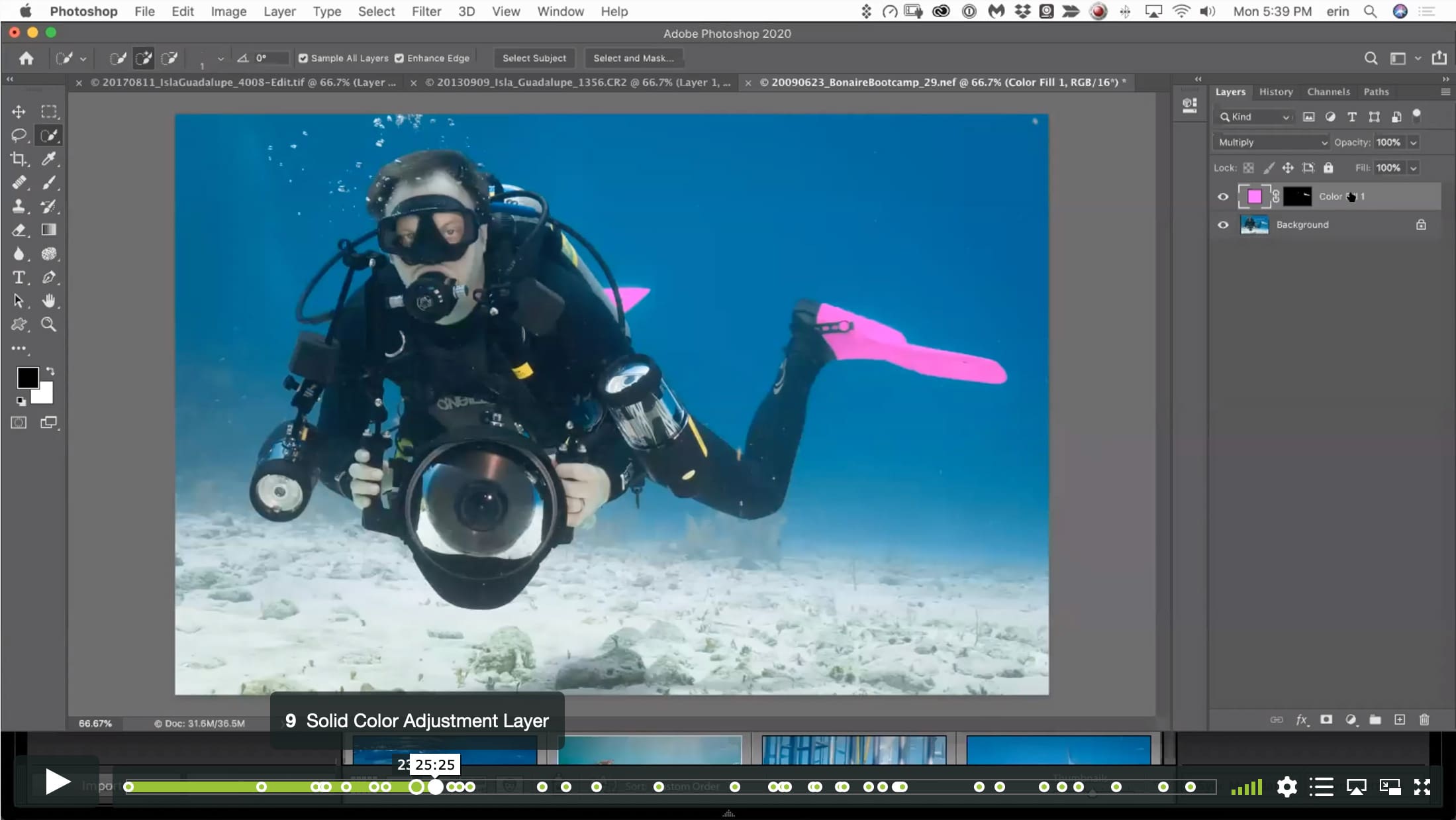This screenshot has width=1456, height=820.
Task: Play the video
Action: 58,783
